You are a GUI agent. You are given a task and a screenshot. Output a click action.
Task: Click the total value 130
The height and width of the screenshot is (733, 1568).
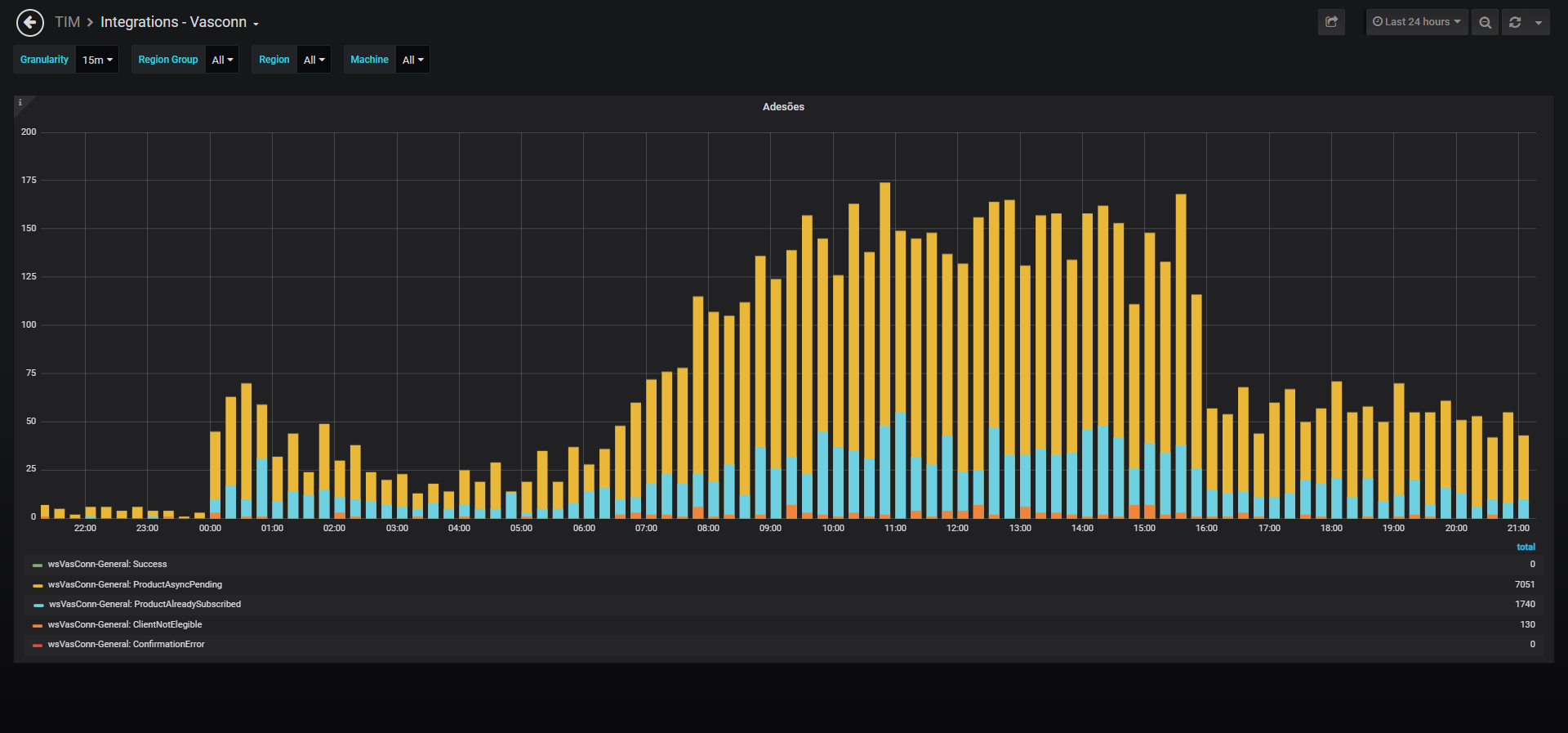1527,625
